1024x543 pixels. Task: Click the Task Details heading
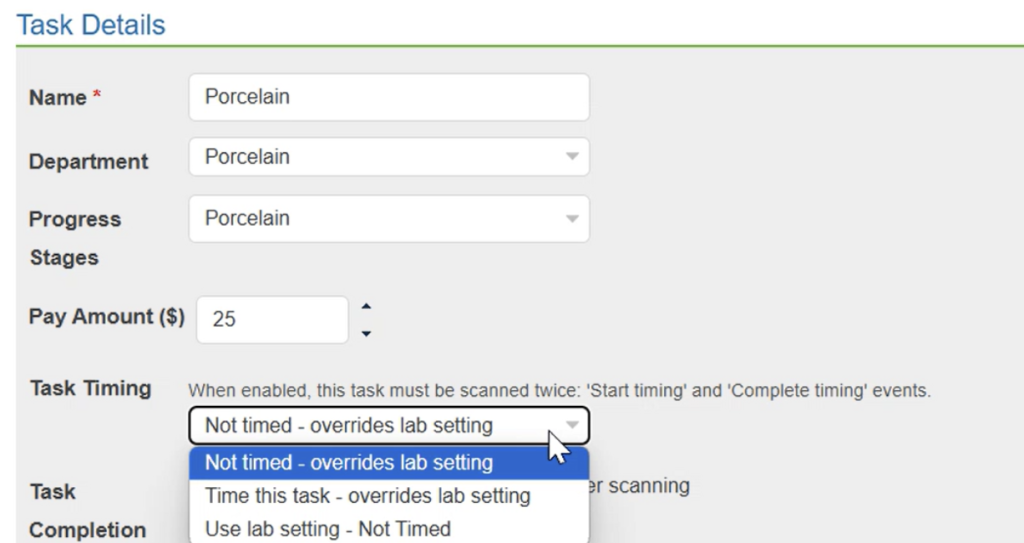point(91,25)
